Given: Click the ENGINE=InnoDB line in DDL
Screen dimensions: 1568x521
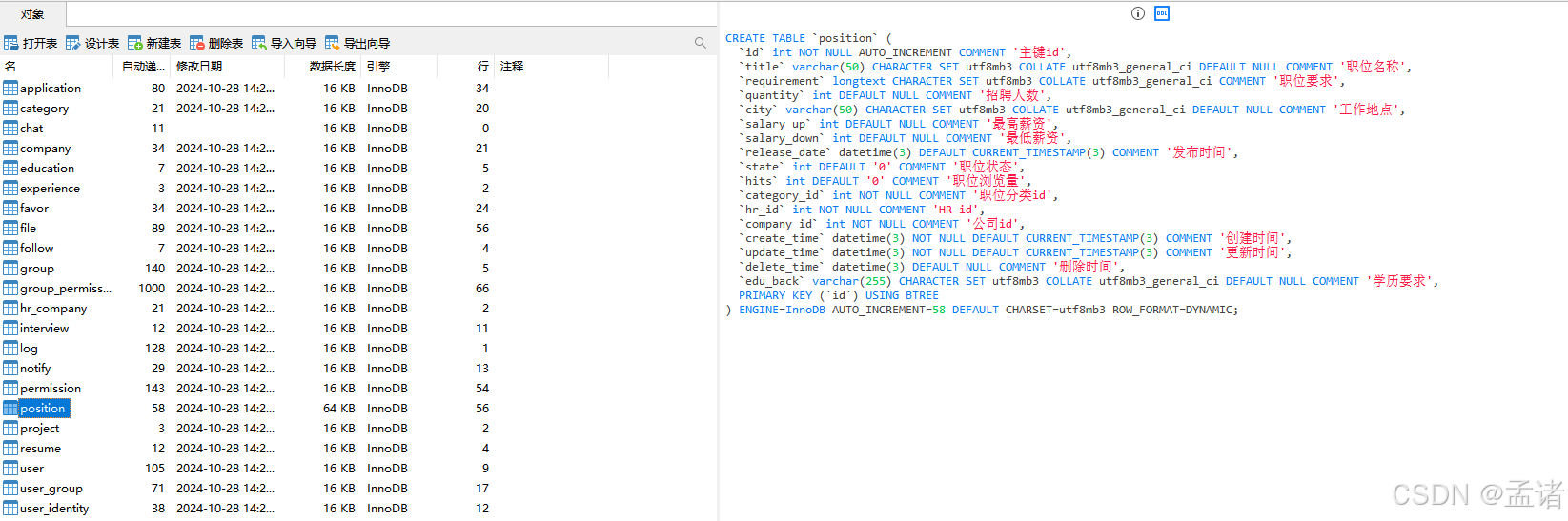Looking at the screenshot, I should click(x=982, y=310).
